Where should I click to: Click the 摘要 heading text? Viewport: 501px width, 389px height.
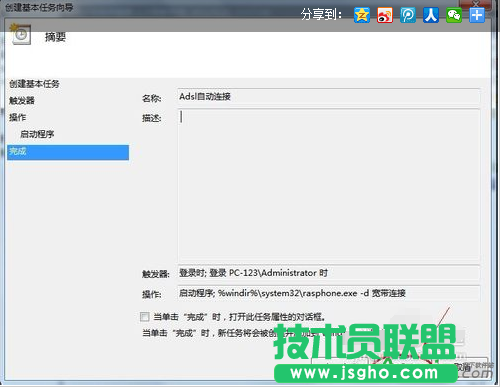55,37
